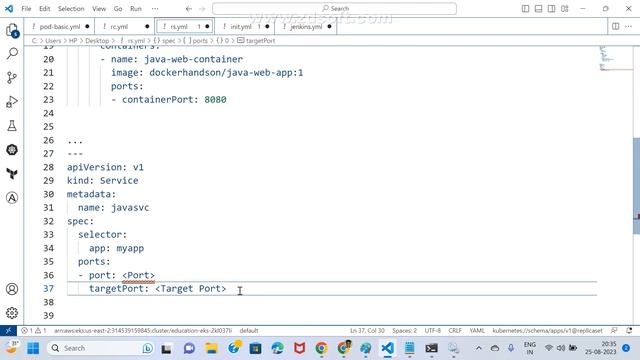Open the Manage settings gear

pyautogui.click(x=12, y=313)
